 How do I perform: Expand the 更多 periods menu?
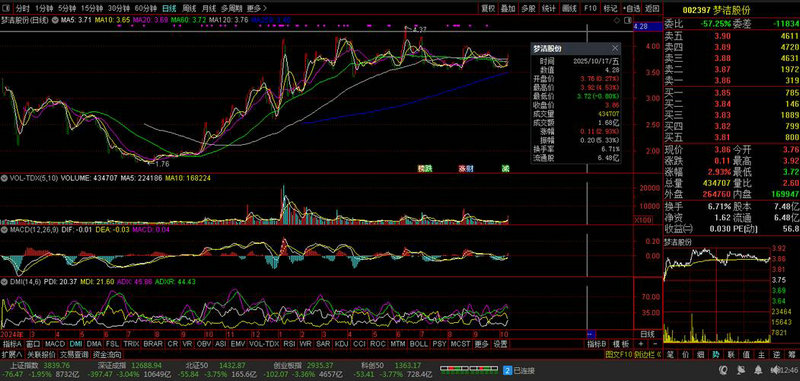click(256, 8)
